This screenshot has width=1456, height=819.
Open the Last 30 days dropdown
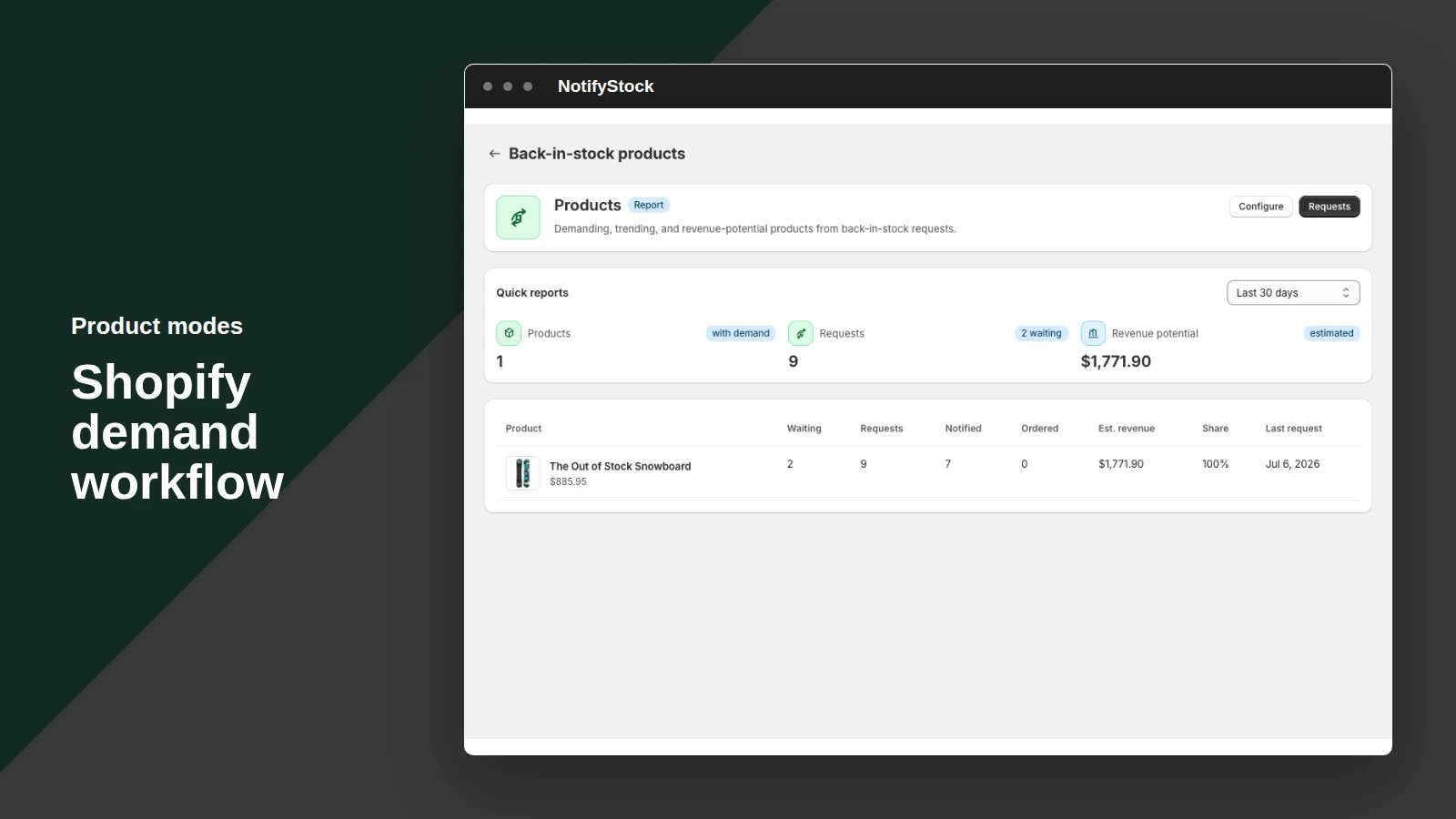click(1293, 293)
